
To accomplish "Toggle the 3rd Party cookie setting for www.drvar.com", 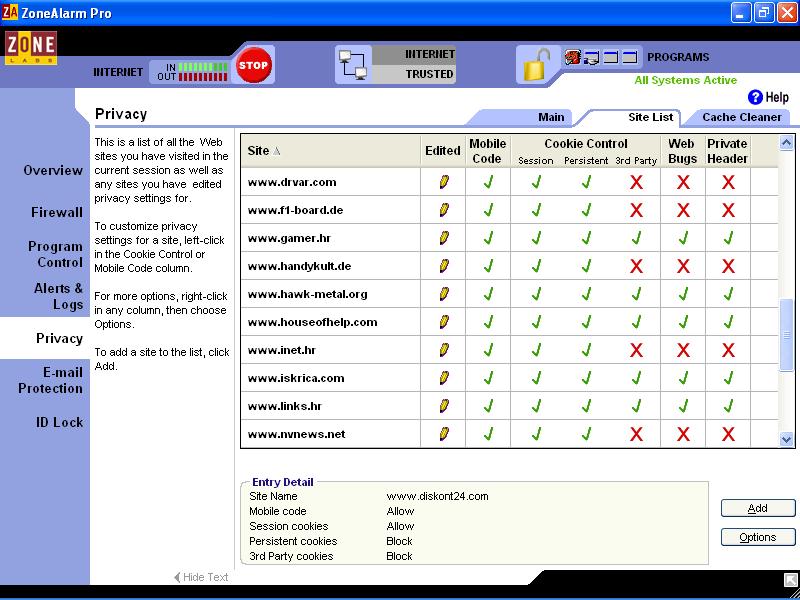I will point(636,182).
